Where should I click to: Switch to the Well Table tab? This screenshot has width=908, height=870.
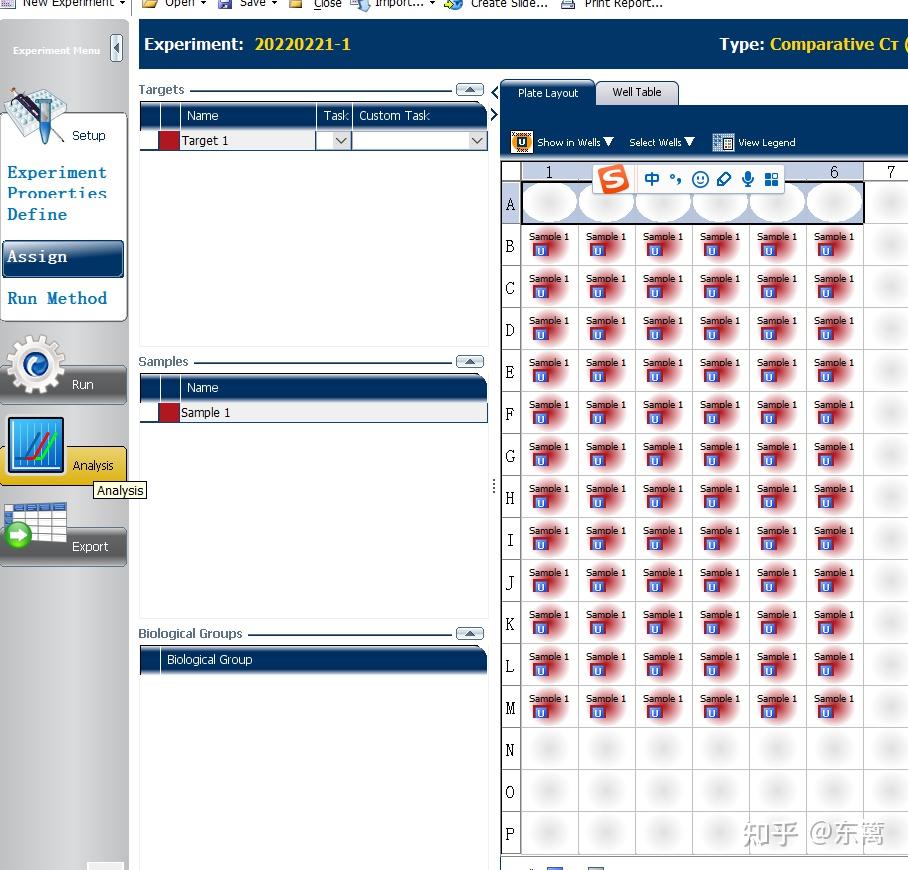(637, 92)
